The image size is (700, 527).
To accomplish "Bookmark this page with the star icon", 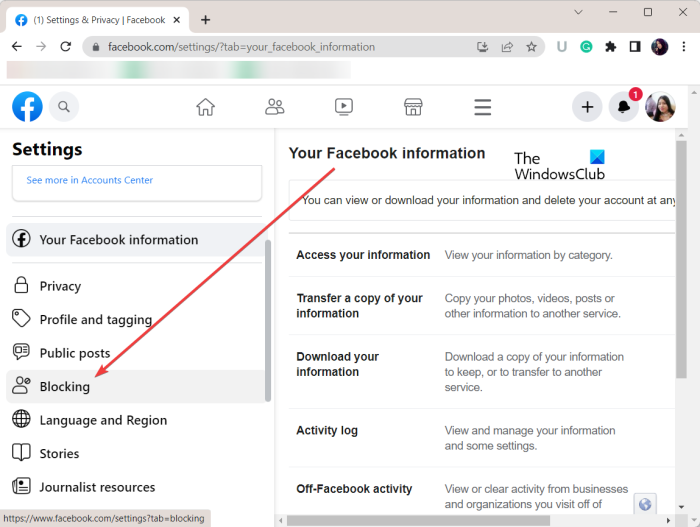I will tap(531, 46).
